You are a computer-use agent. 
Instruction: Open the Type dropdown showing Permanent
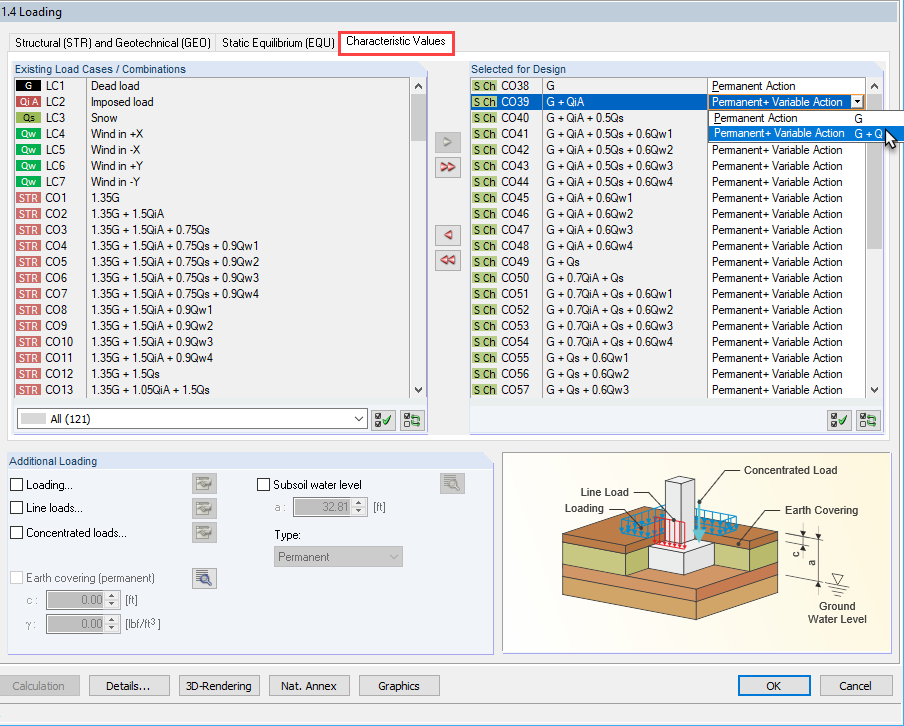(337, 555)
